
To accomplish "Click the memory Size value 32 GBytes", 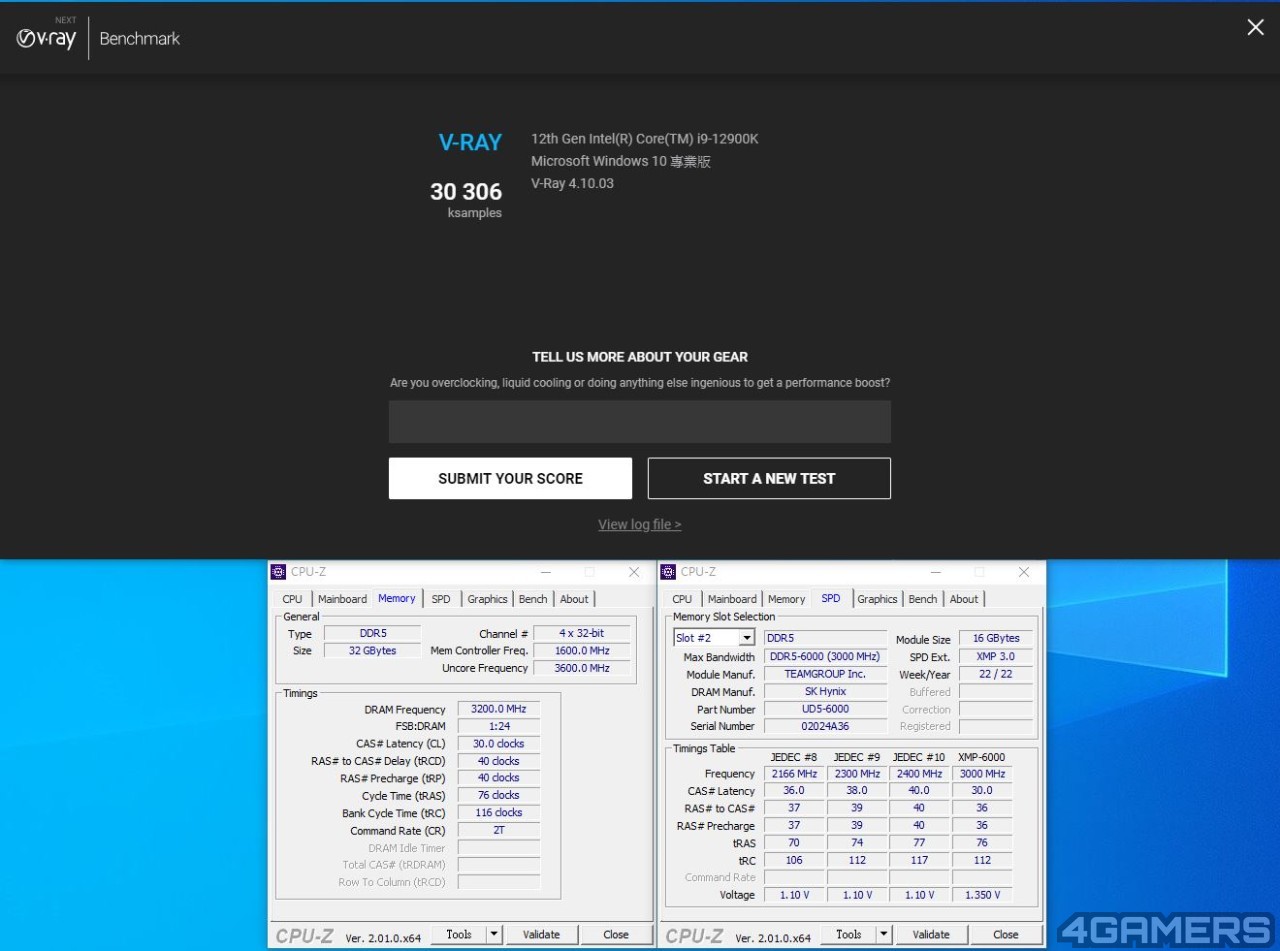I will (372, 651).
